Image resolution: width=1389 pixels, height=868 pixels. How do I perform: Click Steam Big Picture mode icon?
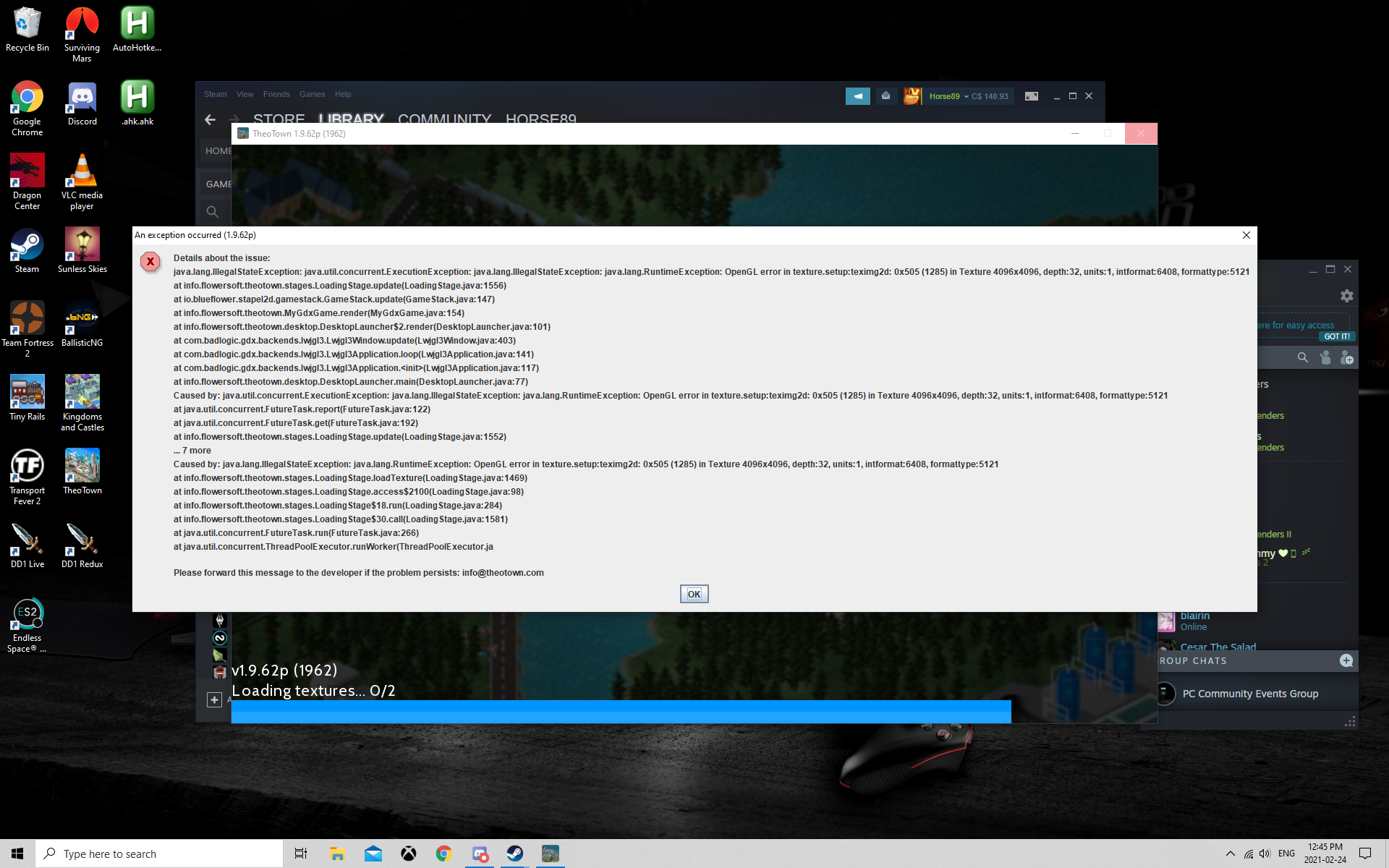[x=1032, y=96]
